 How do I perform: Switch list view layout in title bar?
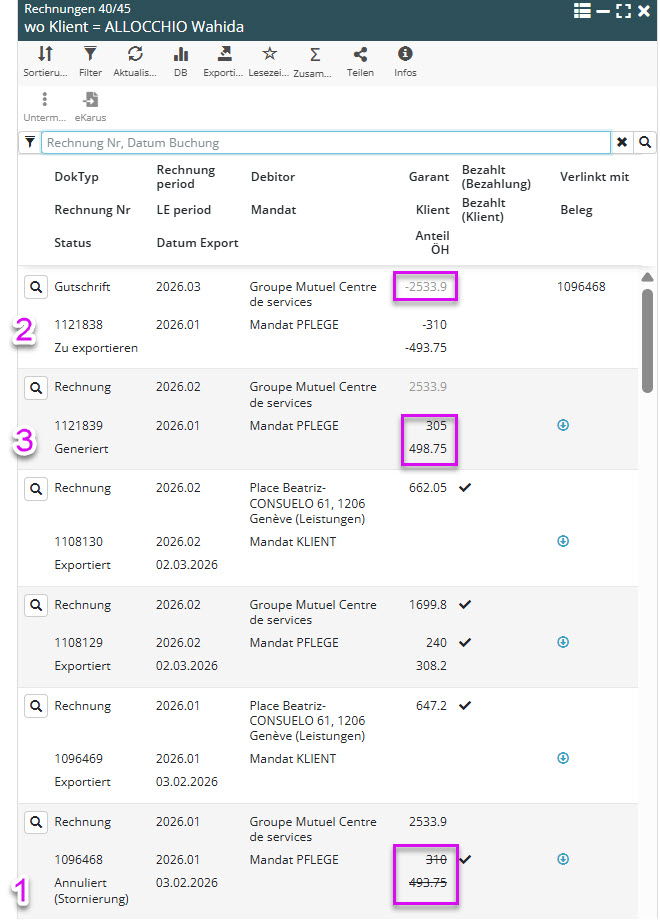[x=582, y=11]
